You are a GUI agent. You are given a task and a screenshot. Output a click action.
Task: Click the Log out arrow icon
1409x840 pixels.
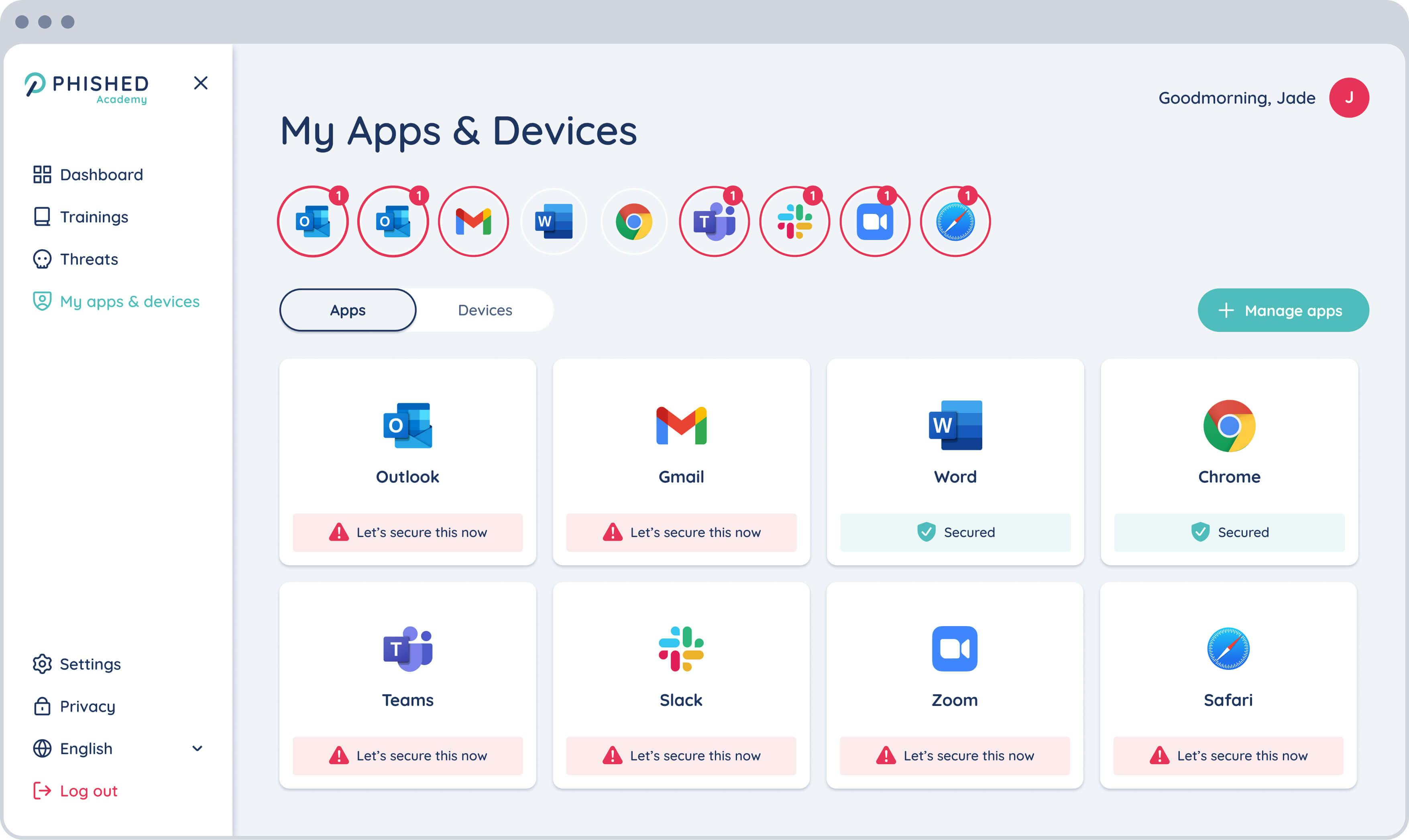[x=42, y=791]
